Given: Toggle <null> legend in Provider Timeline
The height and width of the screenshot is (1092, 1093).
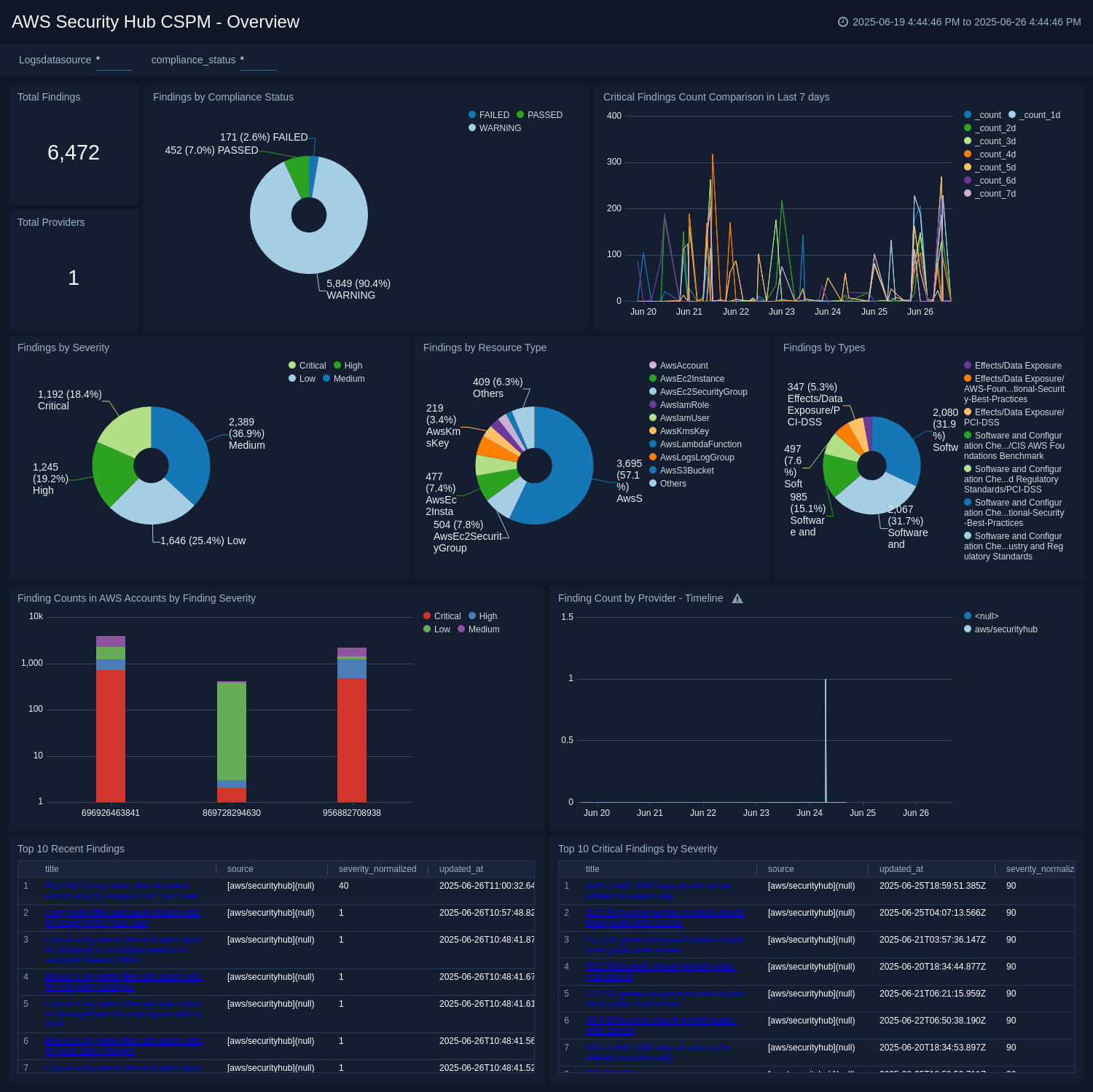Looking at the screenshot, I should point(981,616).
